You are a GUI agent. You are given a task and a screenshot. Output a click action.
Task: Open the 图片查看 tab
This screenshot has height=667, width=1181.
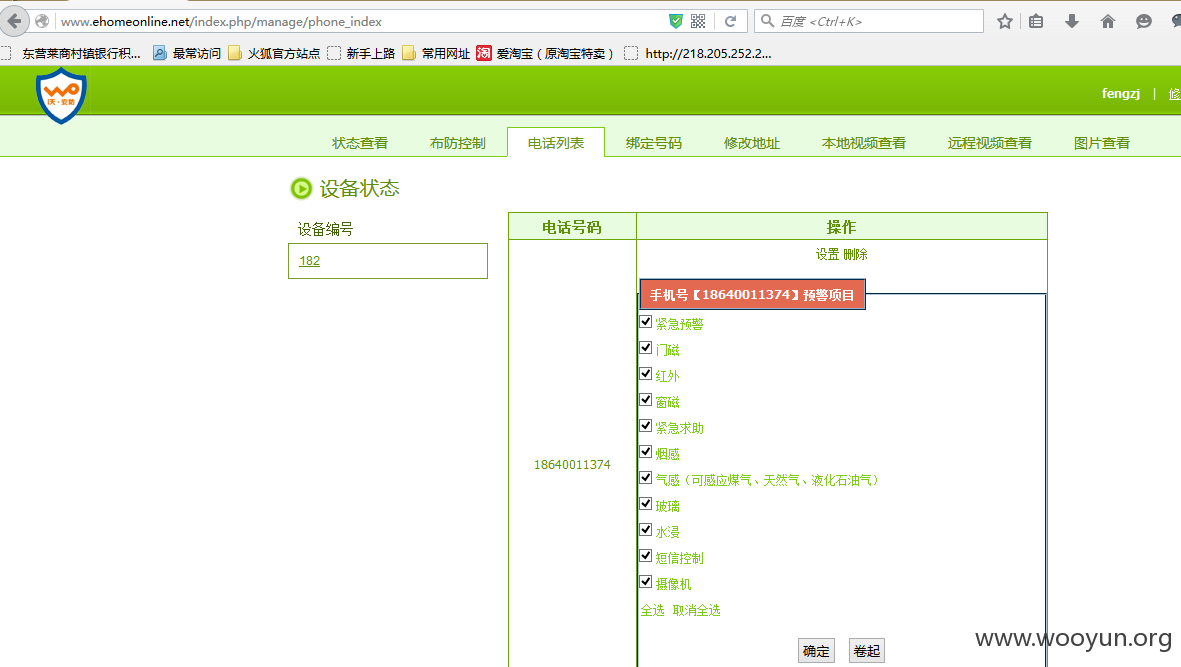(1102, 143)
